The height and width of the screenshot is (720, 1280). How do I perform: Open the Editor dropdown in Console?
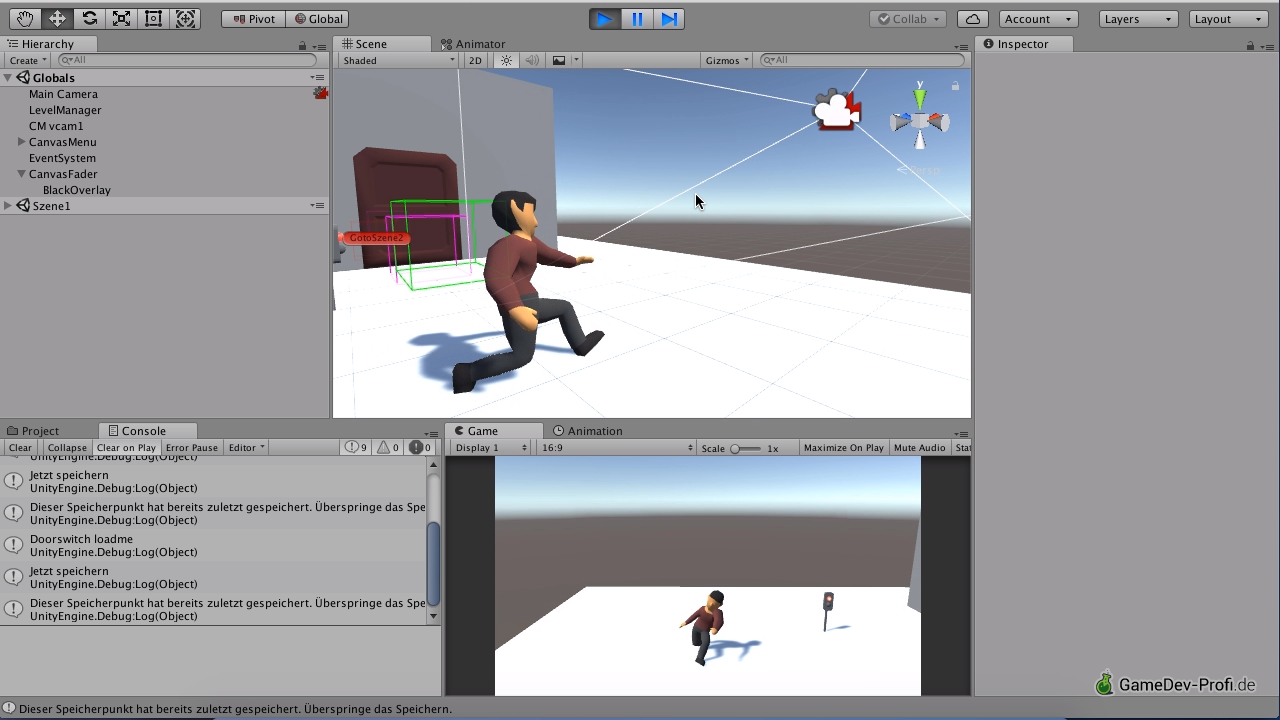tap(246, 448)
